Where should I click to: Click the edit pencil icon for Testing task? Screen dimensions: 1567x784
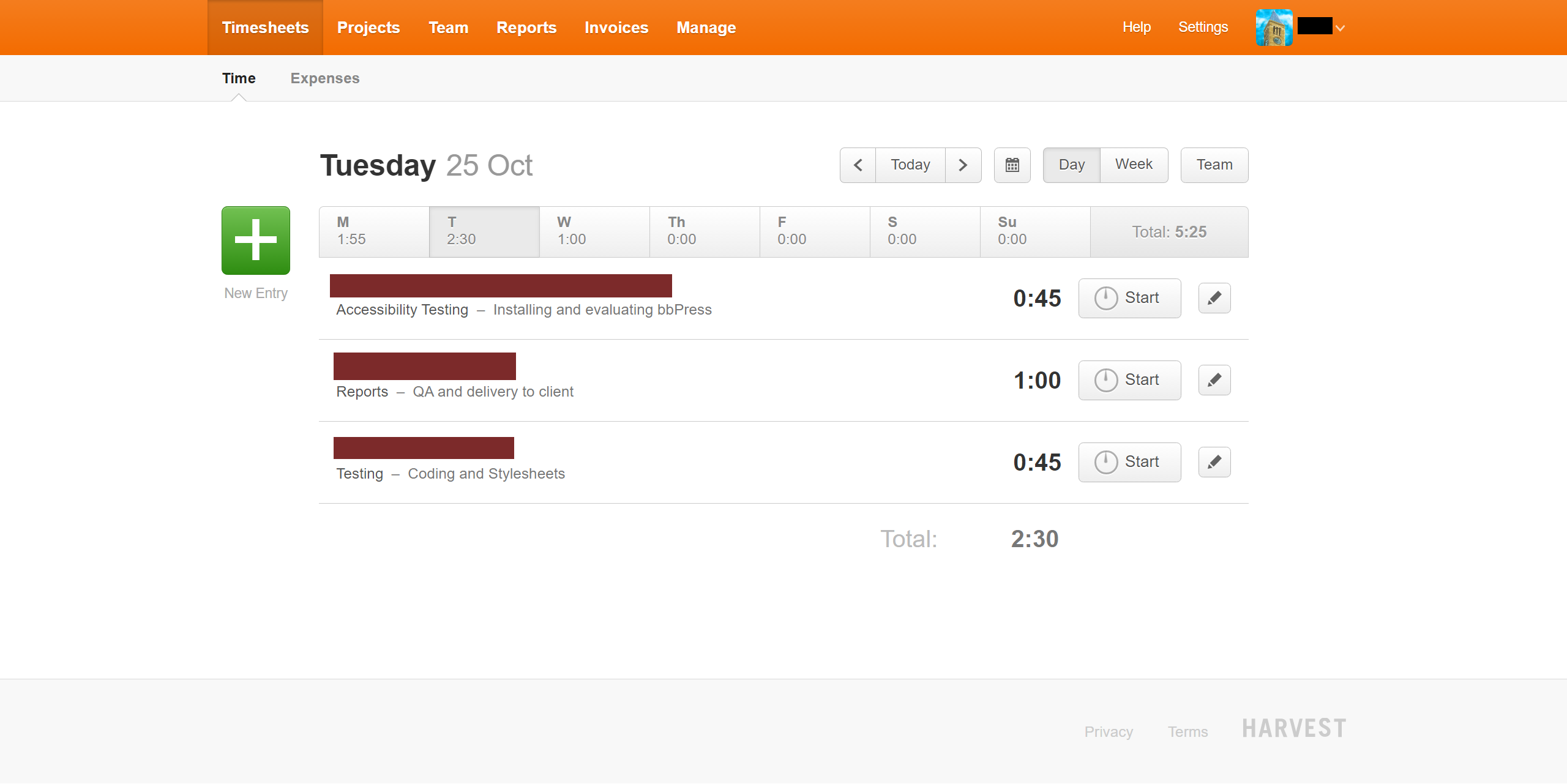coord(1214,462)
